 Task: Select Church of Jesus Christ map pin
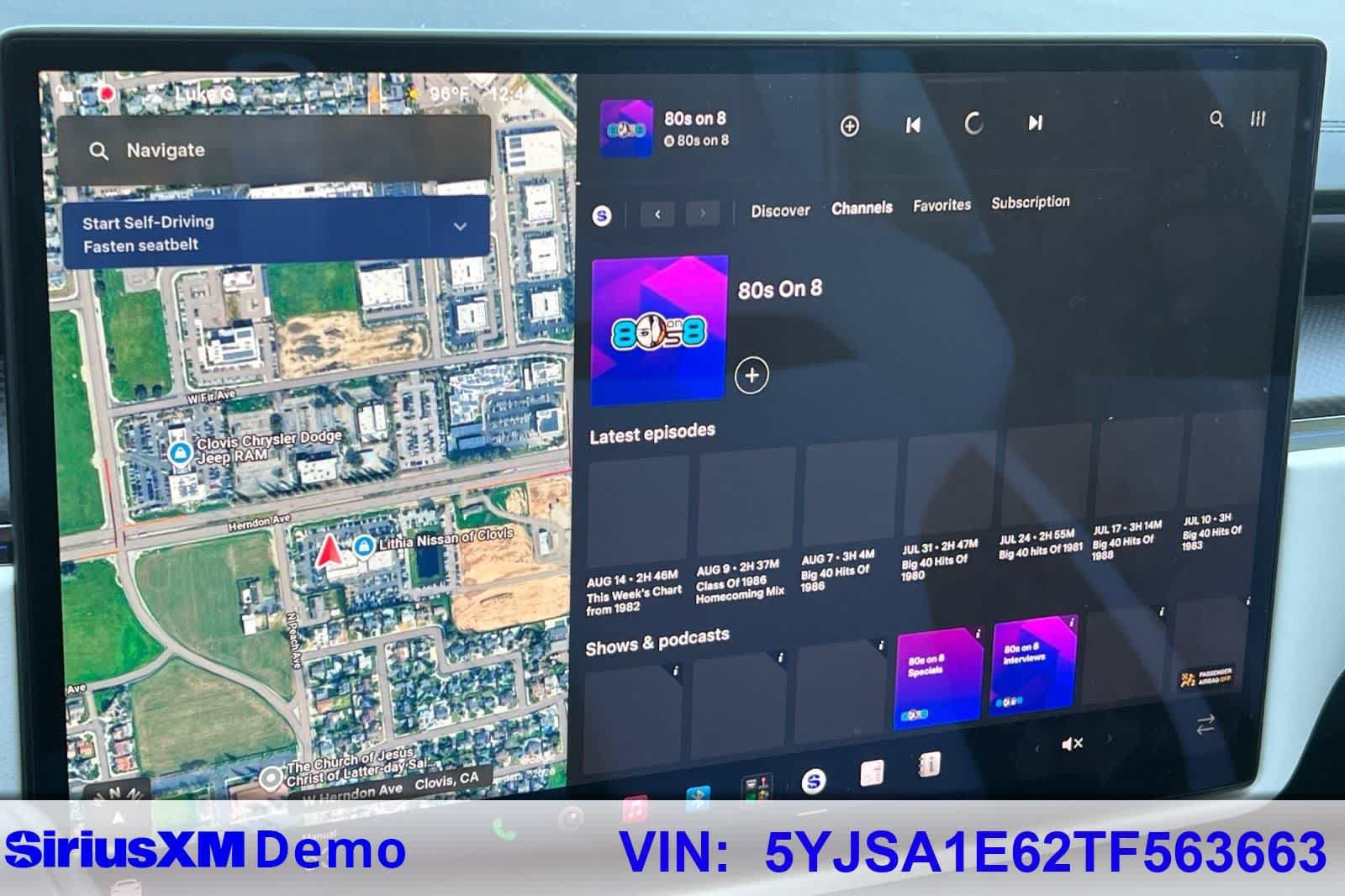[x=271, y=779]
